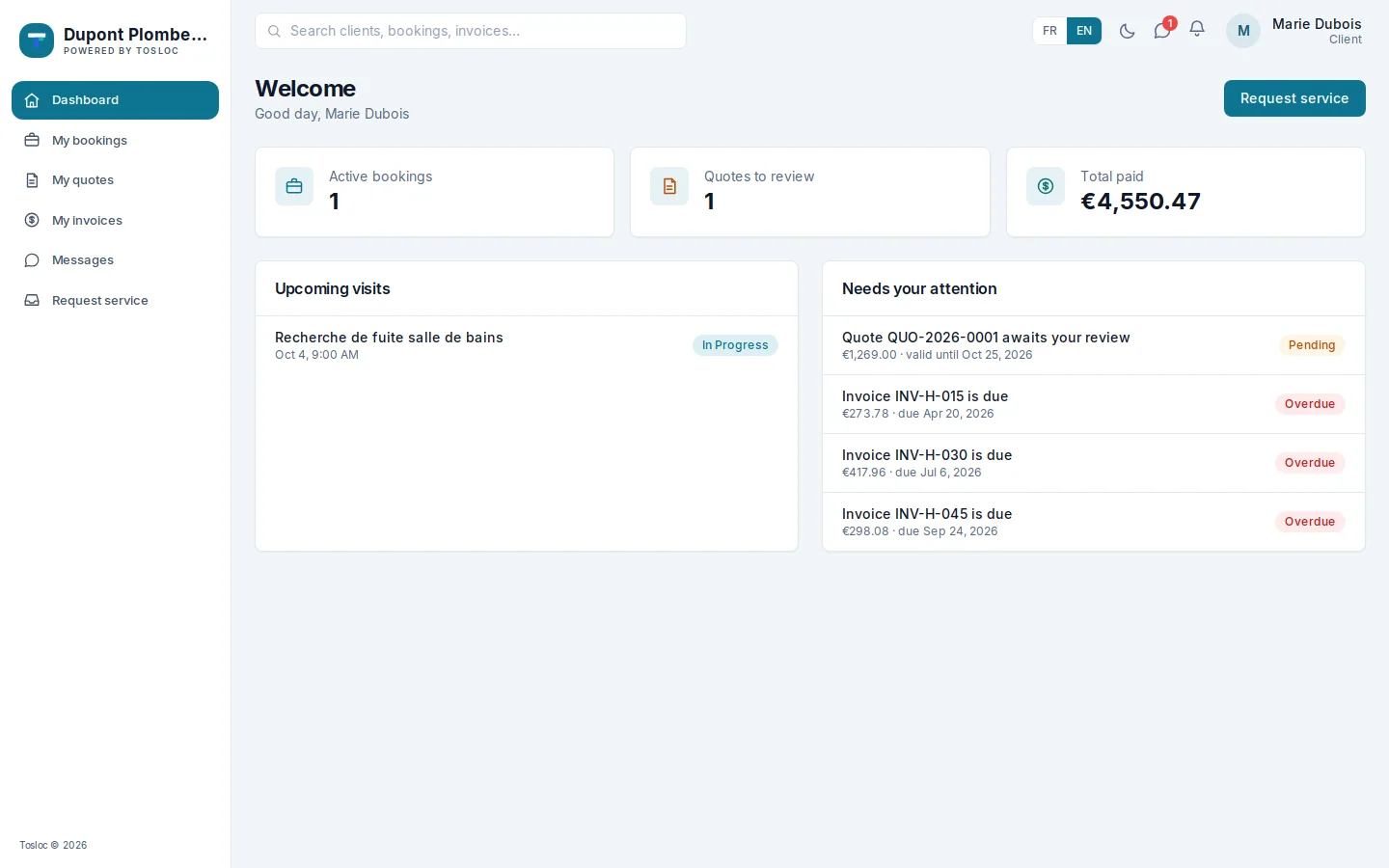
Task: Click the Dupont Plomberie logo icon
Action: [37, 41]
